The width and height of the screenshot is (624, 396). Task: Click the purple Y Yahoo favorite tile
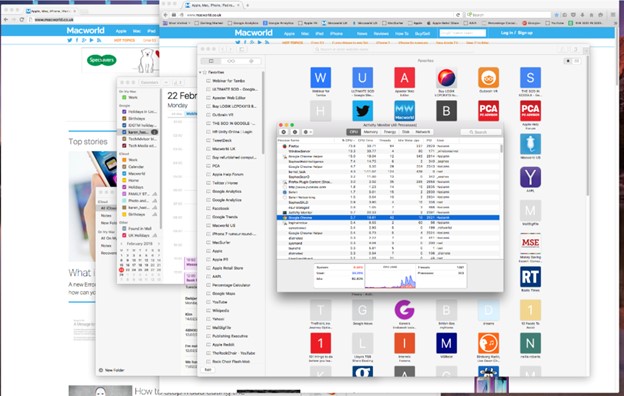(x=530, y=177)
